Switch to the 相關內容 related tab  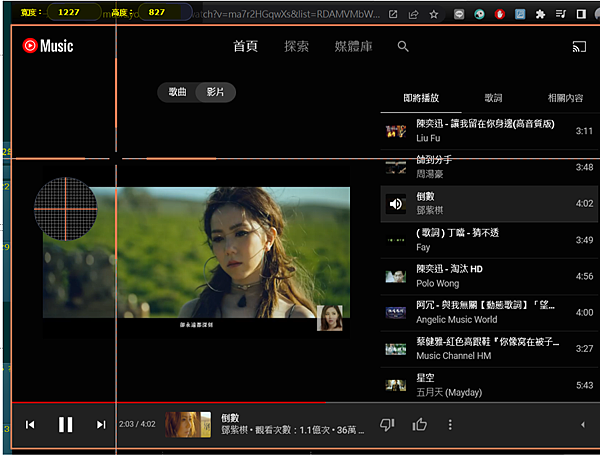tap(565, 98)
